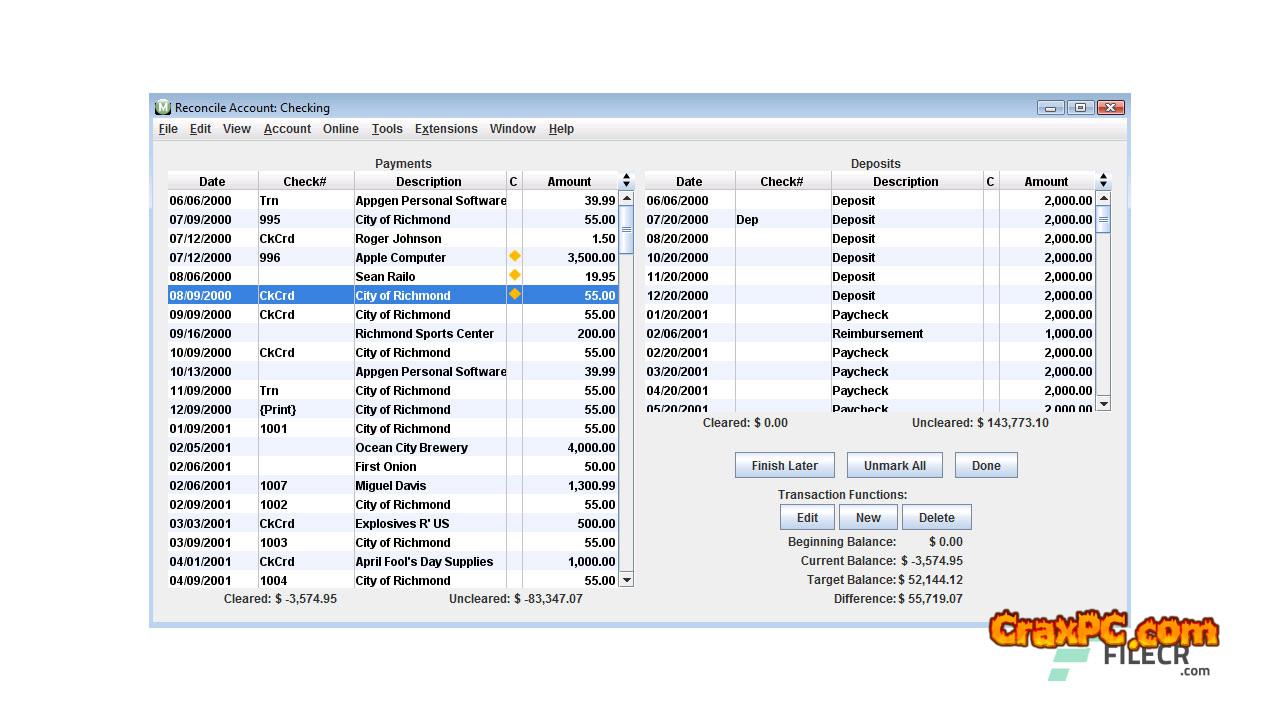Expand the File menu

click(168, 129)
